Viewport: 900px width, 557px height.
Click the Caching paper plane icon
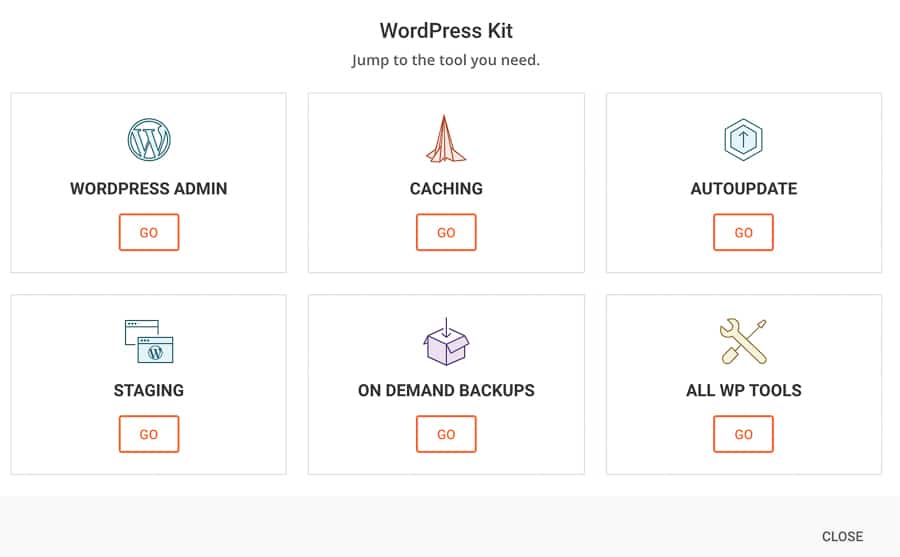pyautogui.click(x=446, y=140)
